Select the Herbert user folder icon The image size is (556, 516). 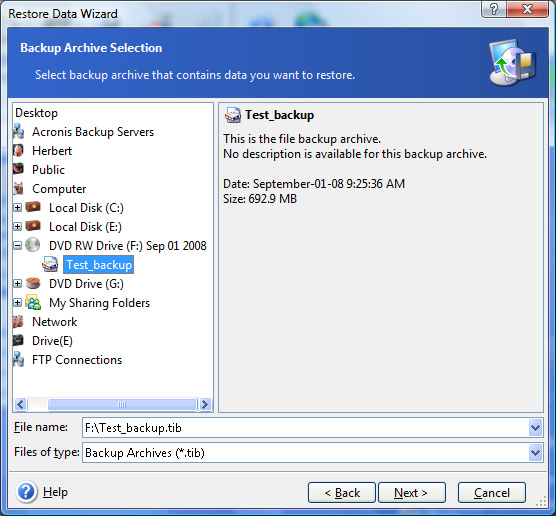click(18, 151)
